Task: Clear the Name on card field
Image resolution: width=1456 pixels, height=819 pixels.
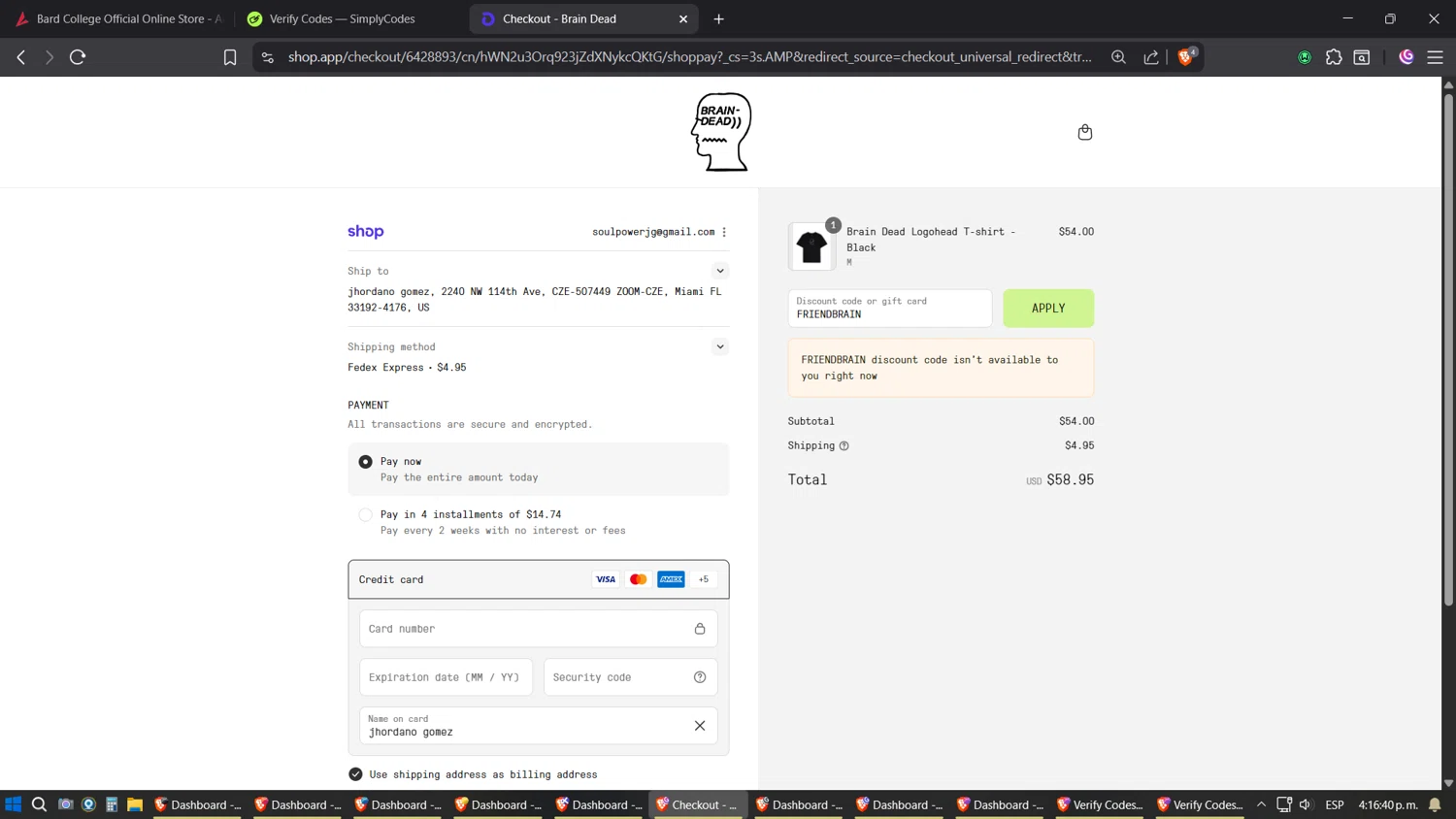Action: 700,726
